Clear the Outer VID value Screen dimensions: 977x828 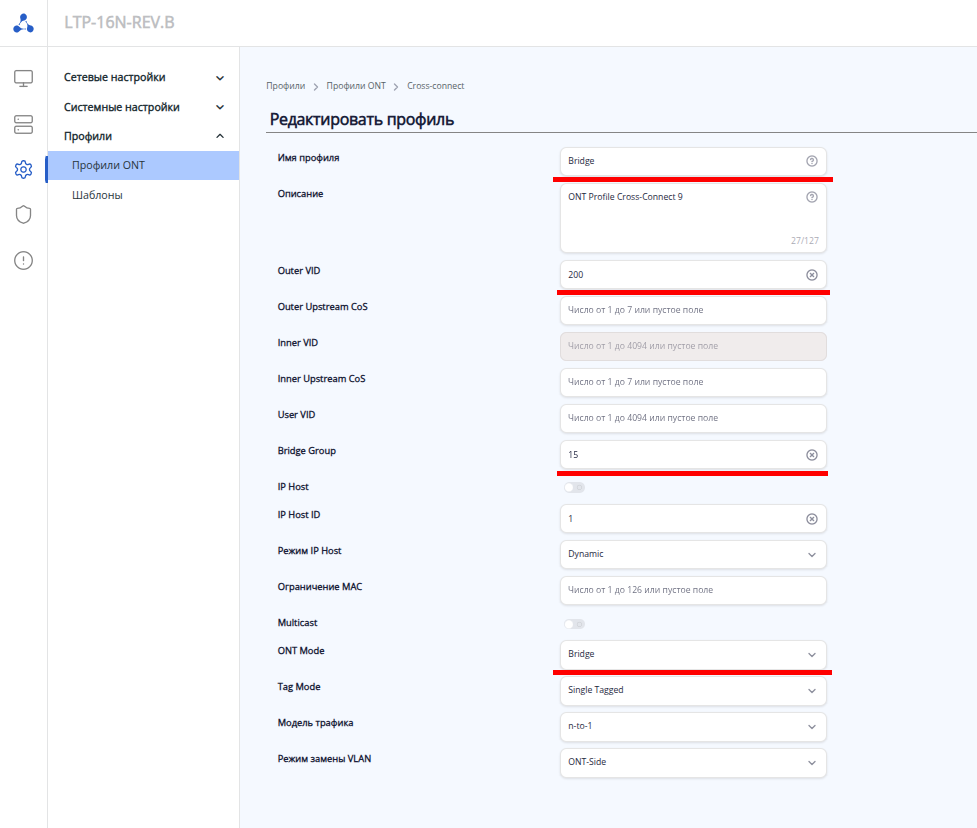[x=811, y=274]
